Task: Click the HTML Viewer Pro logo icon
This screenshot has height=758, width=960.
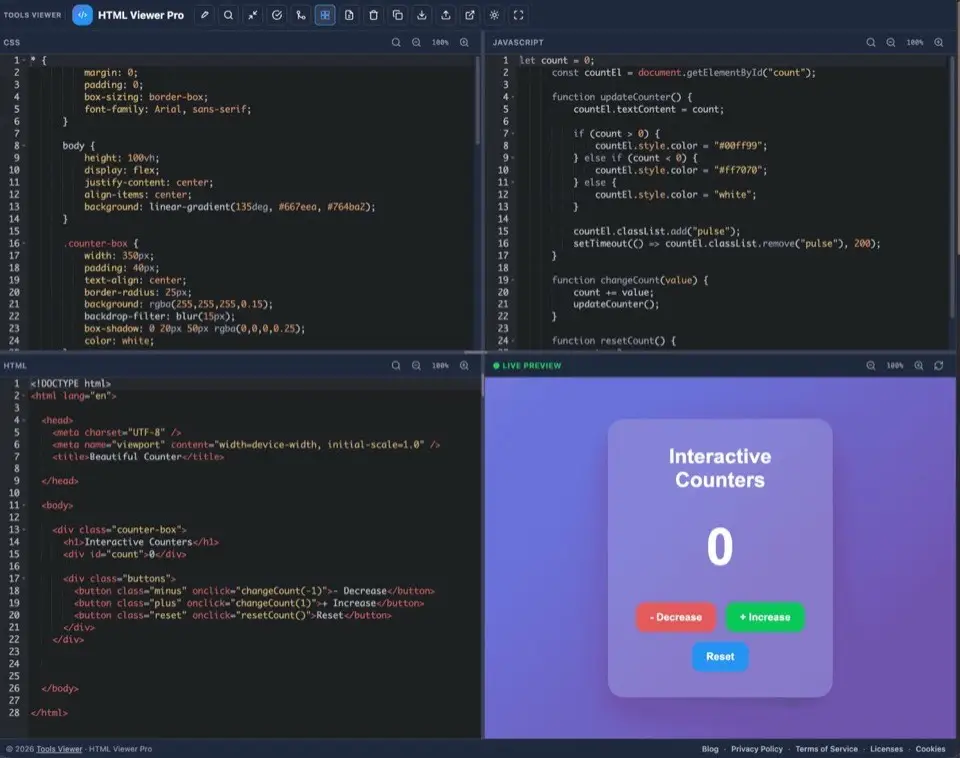Action: (83, 15)
